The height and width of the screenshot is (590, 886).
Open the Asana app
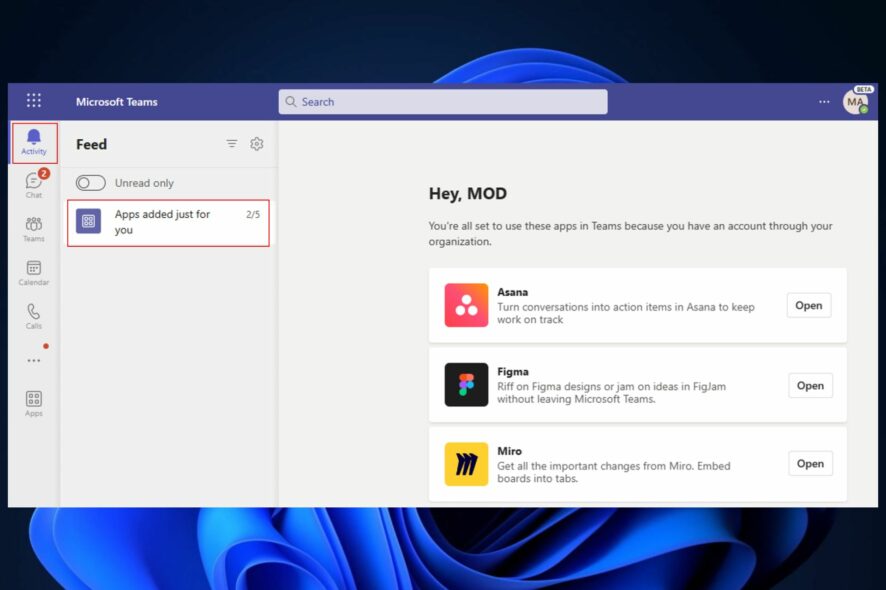click(x=809, y=305)
